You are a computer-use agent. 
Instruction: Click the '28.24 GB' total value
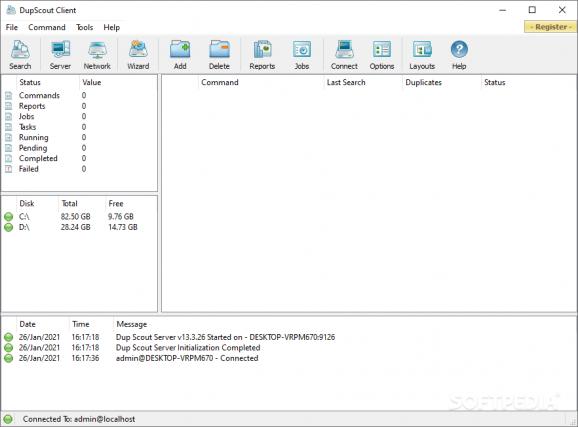[x=76, y=227]
